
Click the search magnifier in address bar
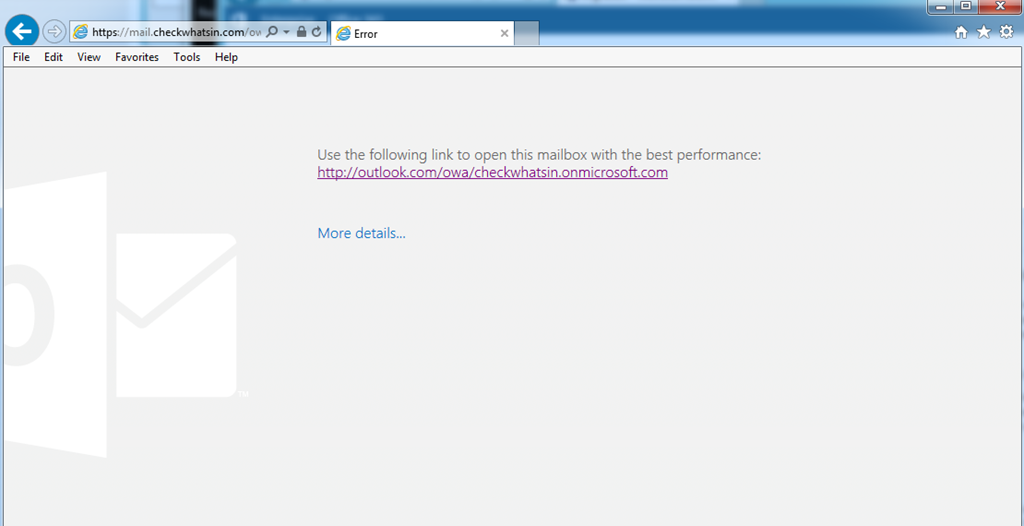[x=273, y=31]
